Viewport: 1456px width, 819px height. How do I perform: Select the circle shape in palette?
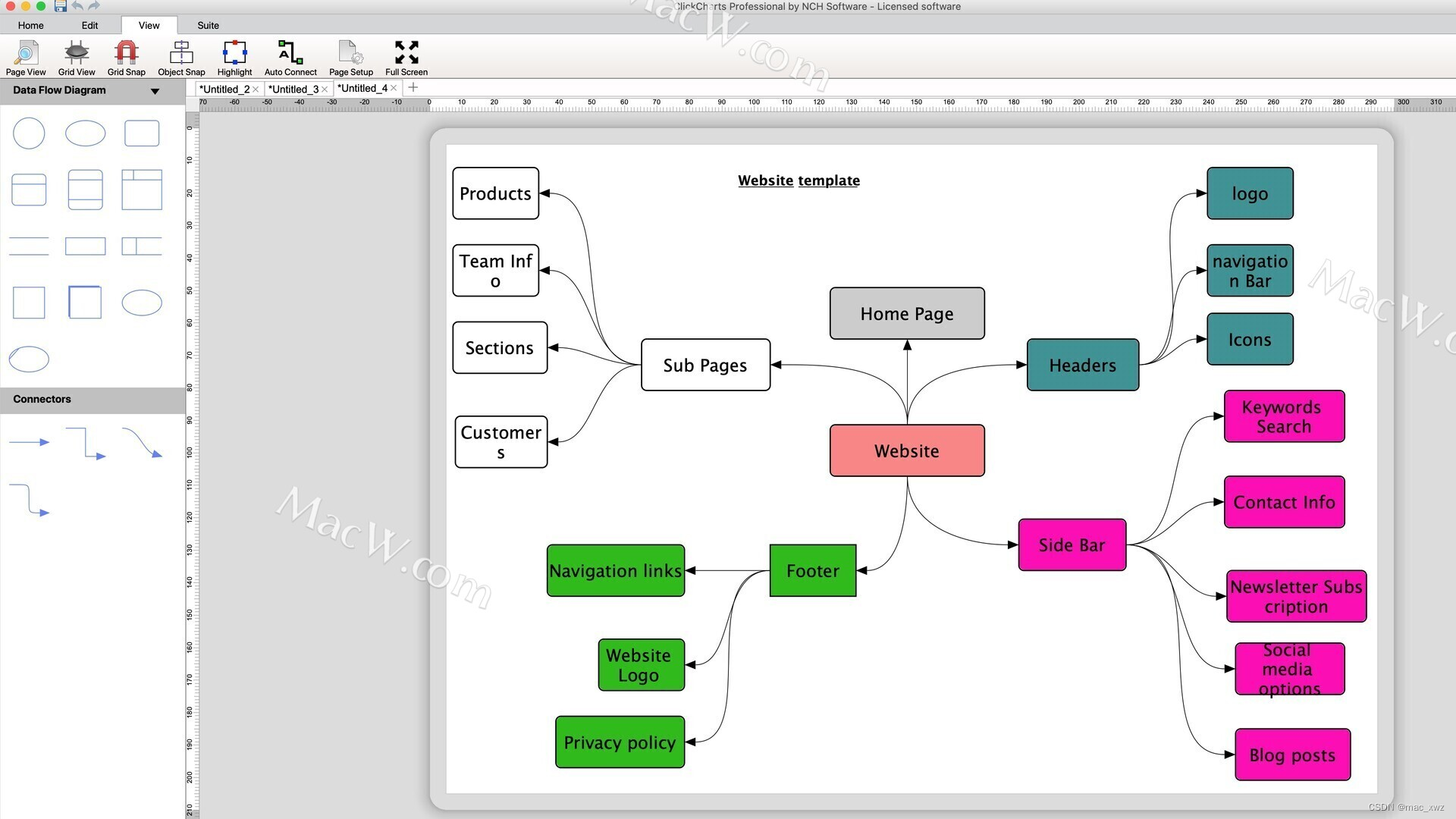pos(29,133)
